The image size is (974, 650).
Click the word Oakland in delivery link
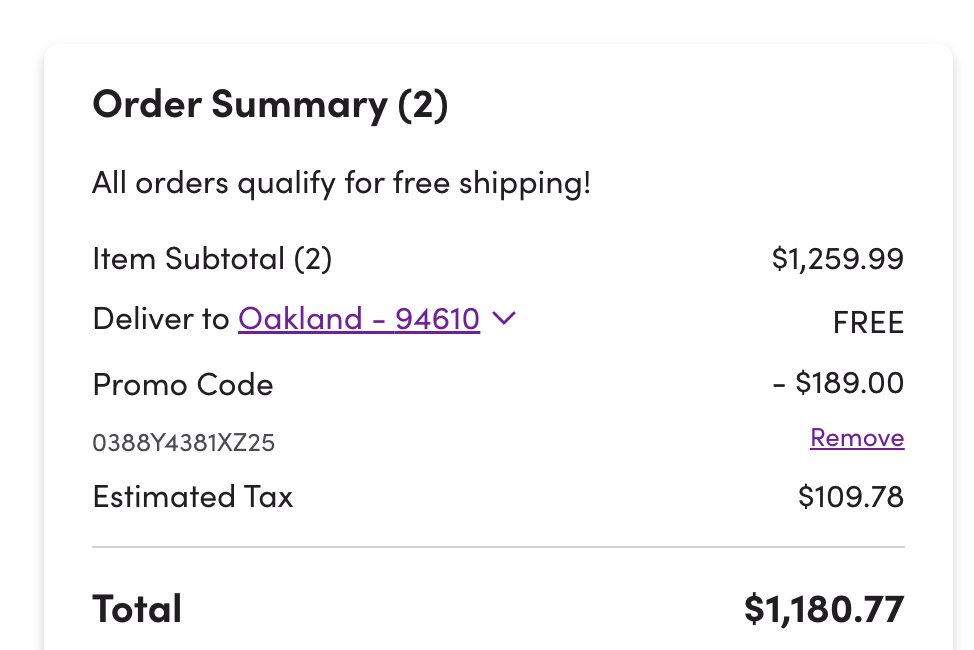[x=300, y=319]
